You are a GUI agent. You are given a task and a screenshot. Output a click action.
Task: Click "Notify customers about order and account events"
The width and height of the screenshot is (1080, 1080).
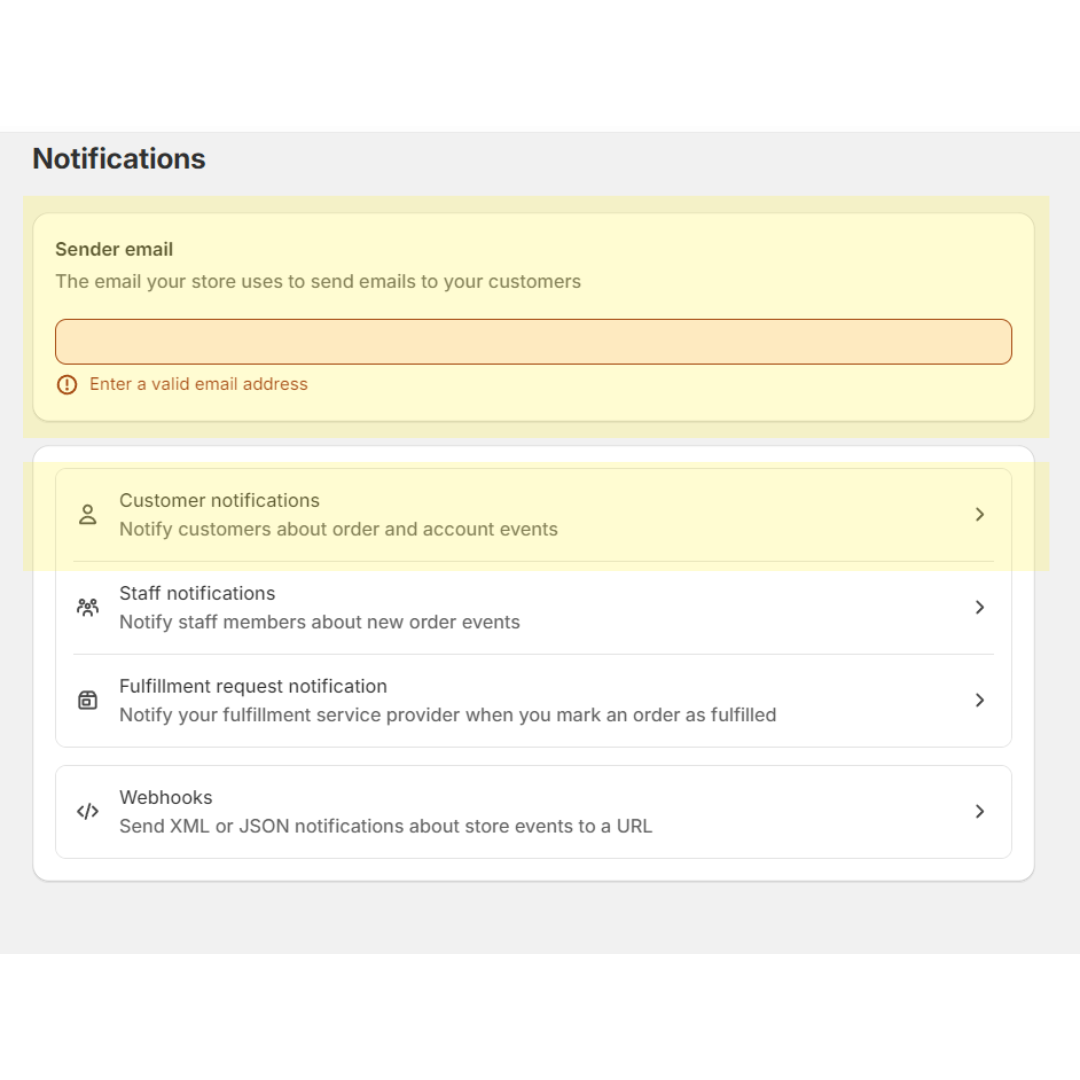(x=338, y=529)
